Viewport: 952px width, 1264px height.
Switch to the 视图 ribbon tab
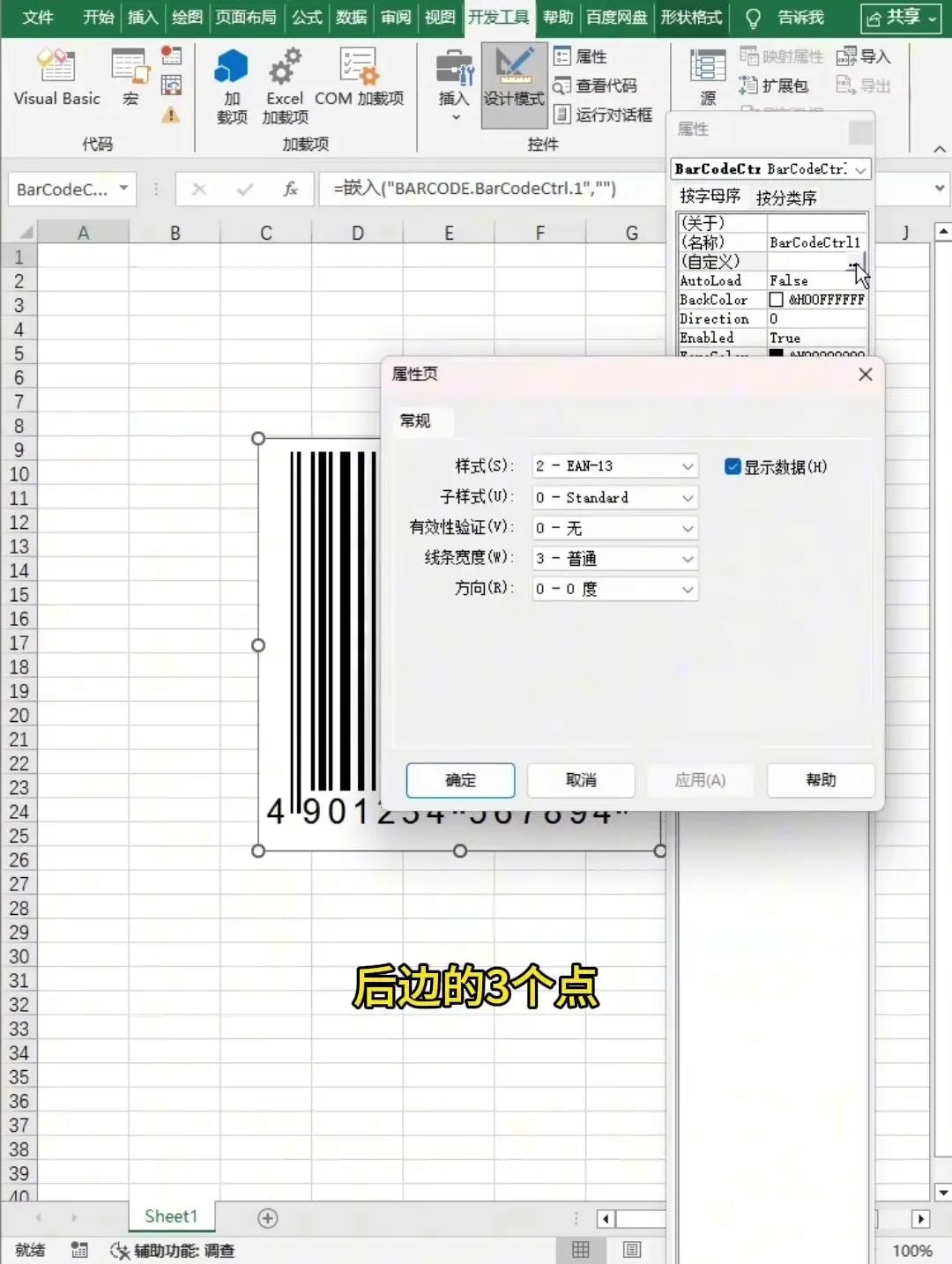point(439,17)
